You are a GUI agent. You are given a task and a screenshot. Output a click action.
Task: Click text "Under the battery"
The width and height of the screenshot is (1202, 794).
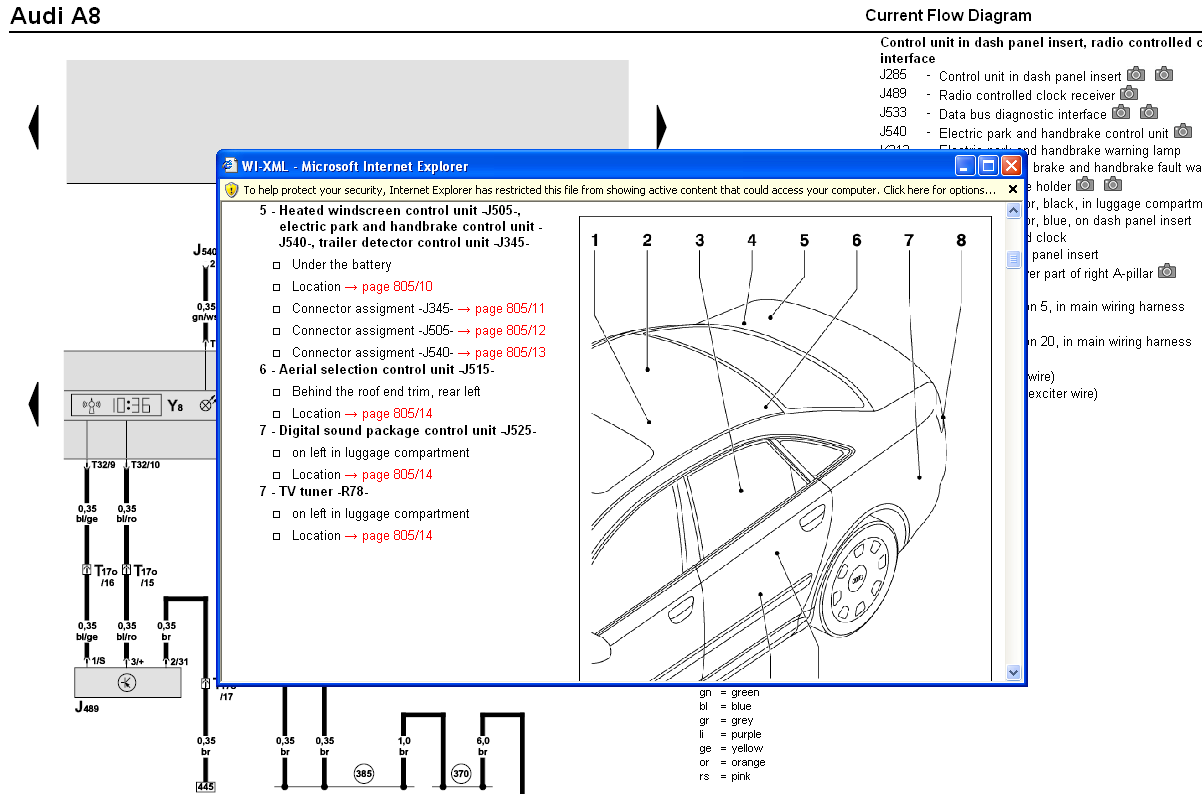[342, 265]
